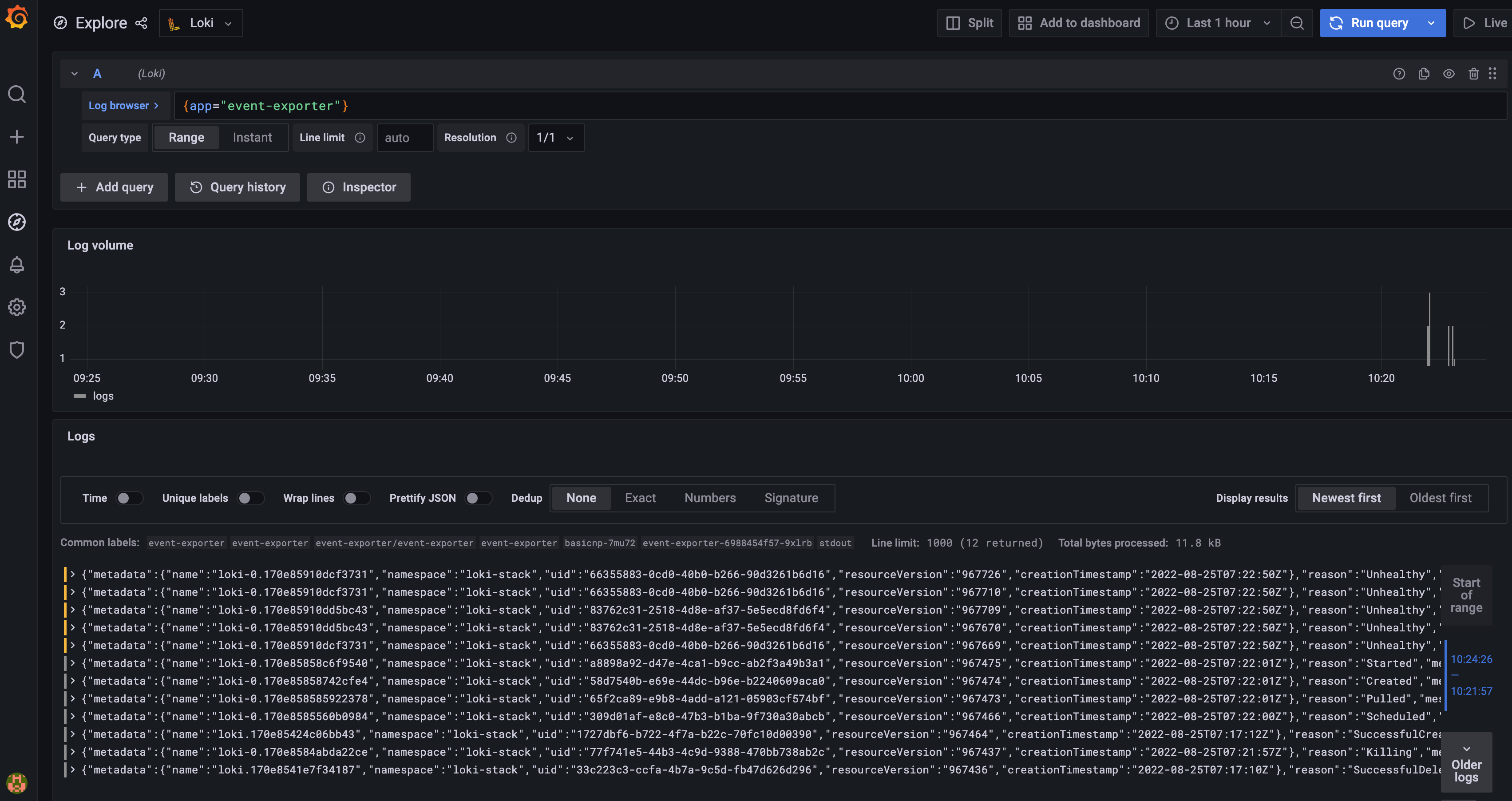
Task: Set Dedup to None
Action: click(x=581, y=498)
